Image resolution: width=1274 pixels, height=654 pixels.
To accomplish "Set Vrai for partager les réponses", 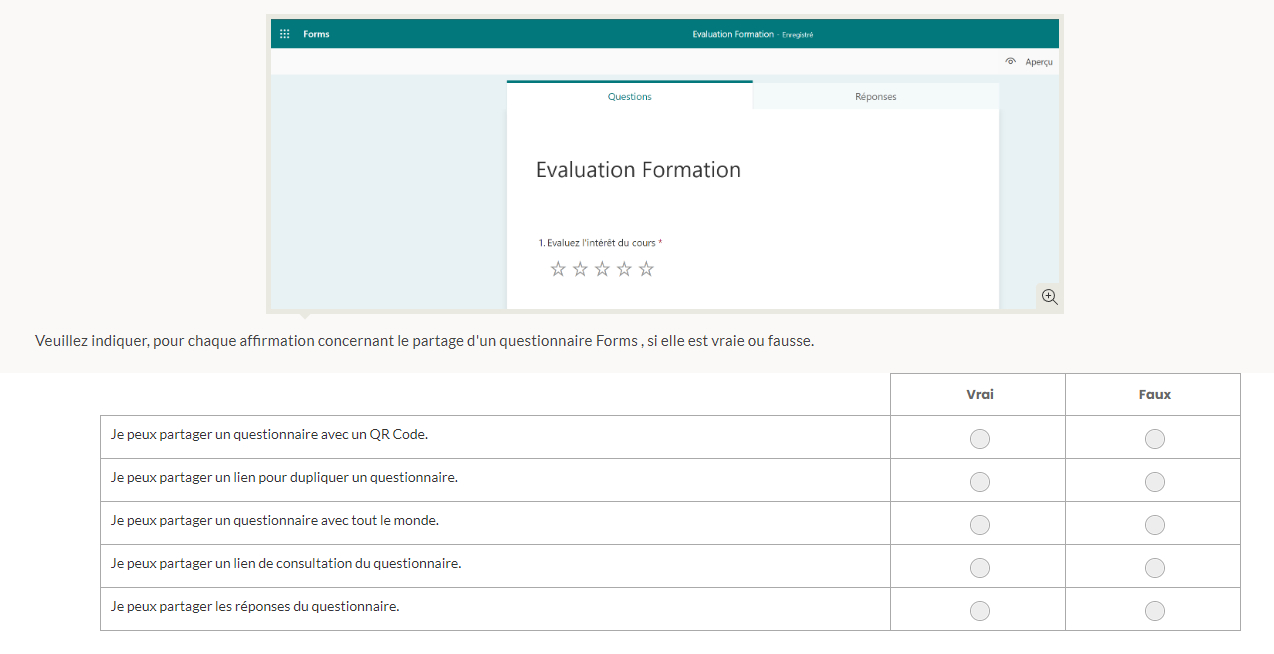I will click(980, 611).
